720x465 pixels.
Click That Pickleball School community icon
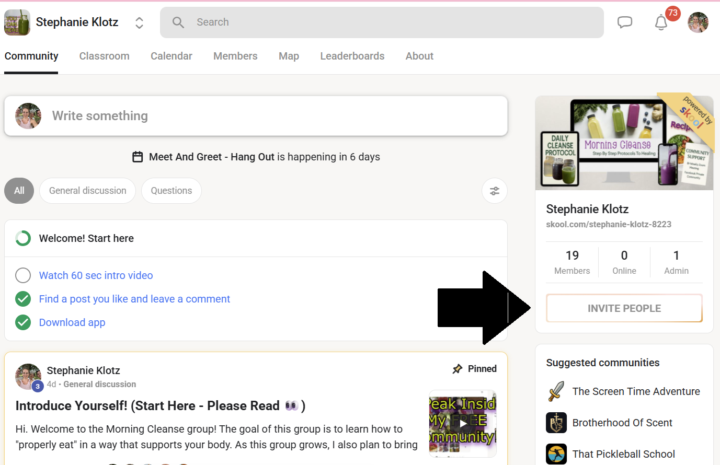tap(556, 453)
